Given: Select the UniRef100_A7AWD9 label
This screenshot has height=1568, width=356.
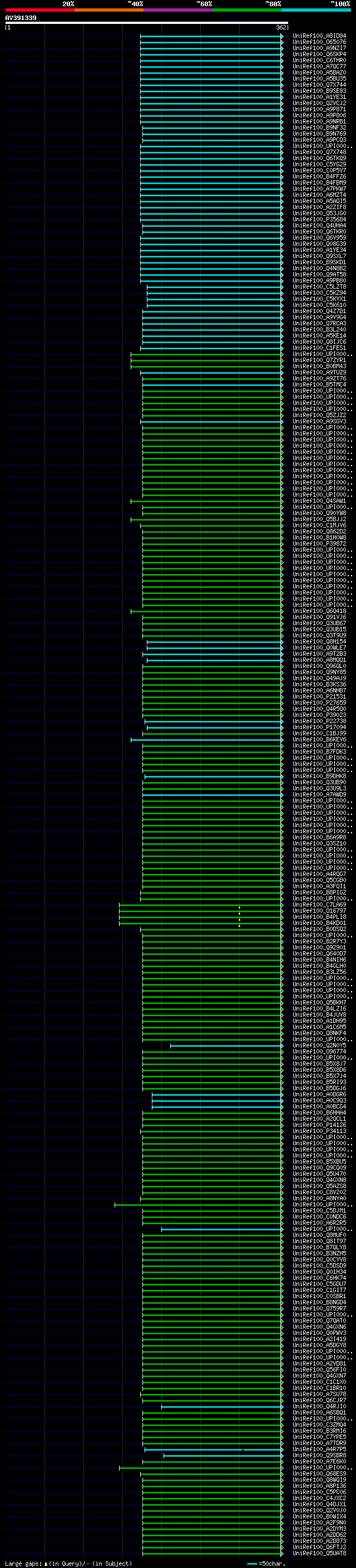Looking at the screenshot, I should pos(319,794).
